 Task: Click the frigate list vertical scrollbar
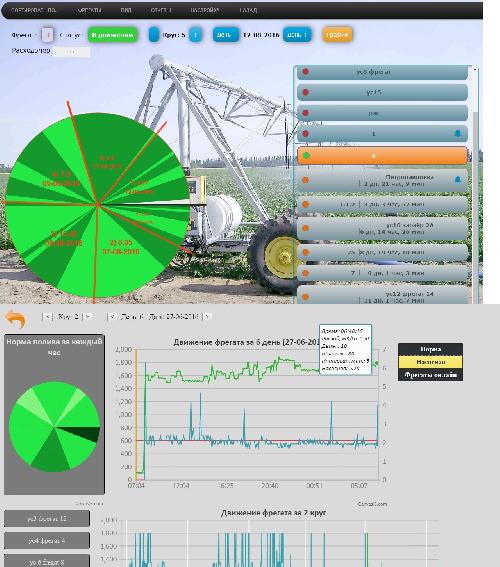pos(475,184)
